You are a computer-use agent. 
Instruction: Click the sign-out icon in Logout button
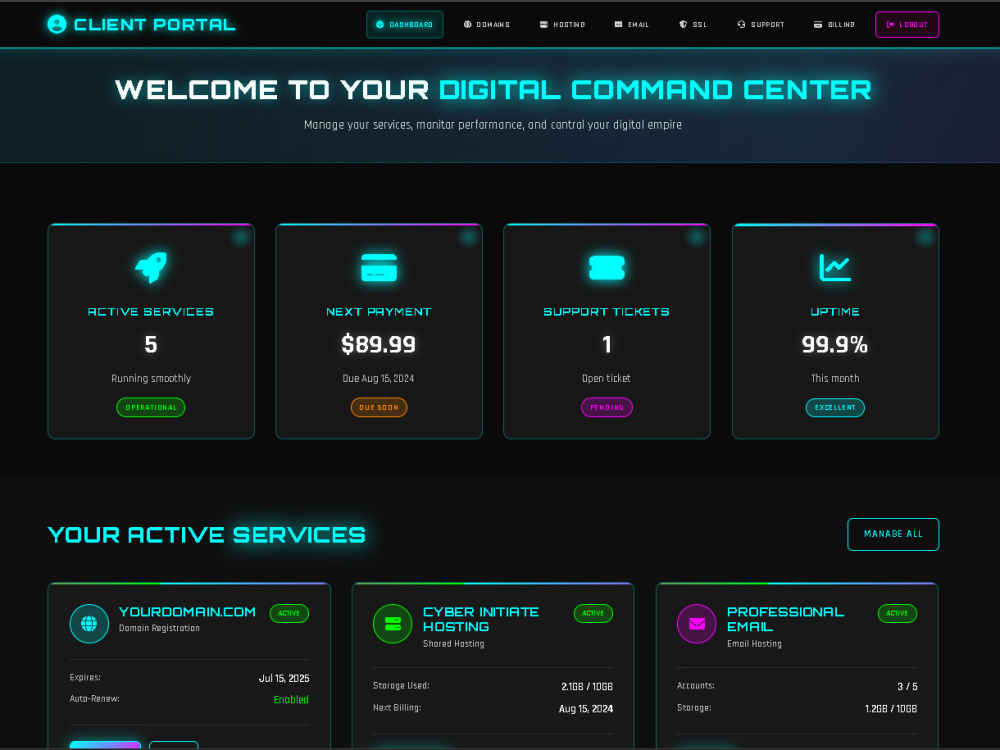890,24
